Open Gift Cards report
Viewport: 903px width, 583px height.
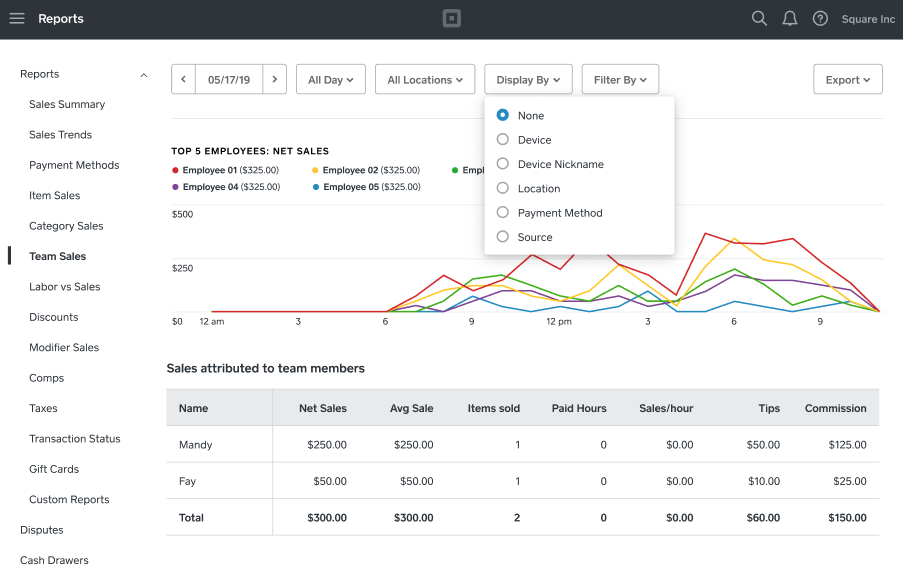click(x=54, y=469)
